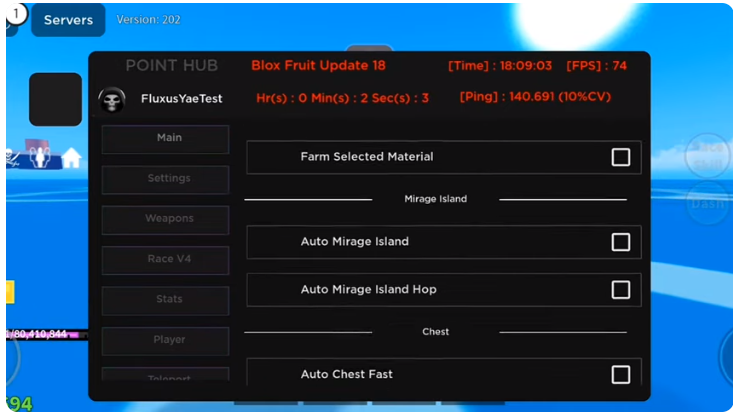
Task: Tap the crew people icon
Action: (x=40, y=156)
